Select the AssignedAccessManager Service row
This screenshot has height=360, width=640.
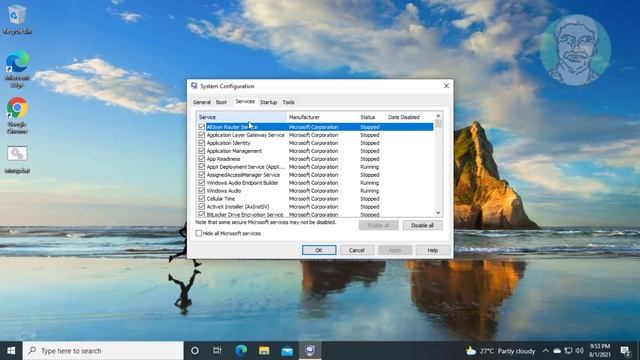[x=316, y=175]
